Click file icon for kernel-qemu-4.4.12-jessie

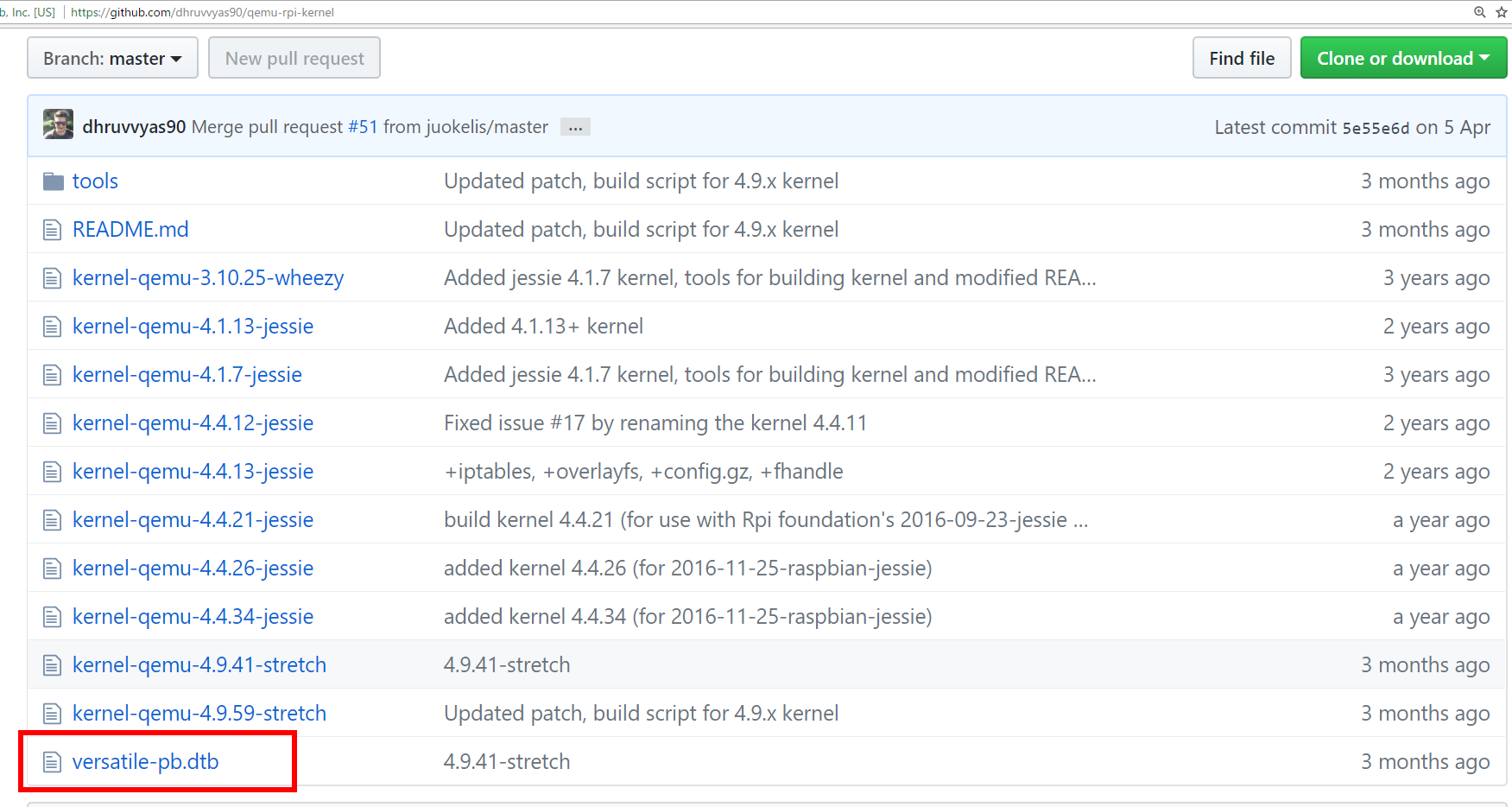(x=53, y=423)
